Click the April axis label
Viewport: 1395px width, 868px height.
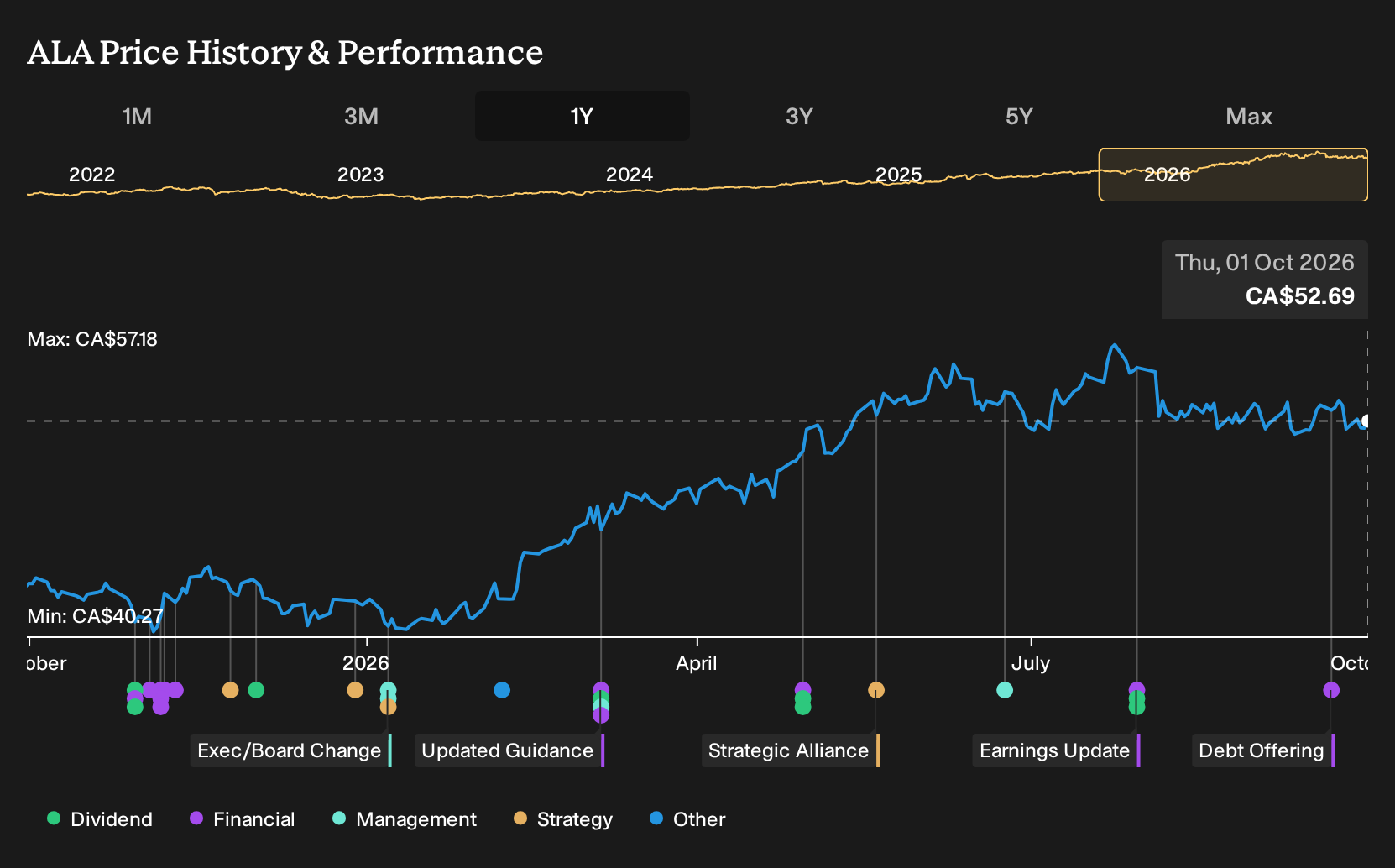697,663
